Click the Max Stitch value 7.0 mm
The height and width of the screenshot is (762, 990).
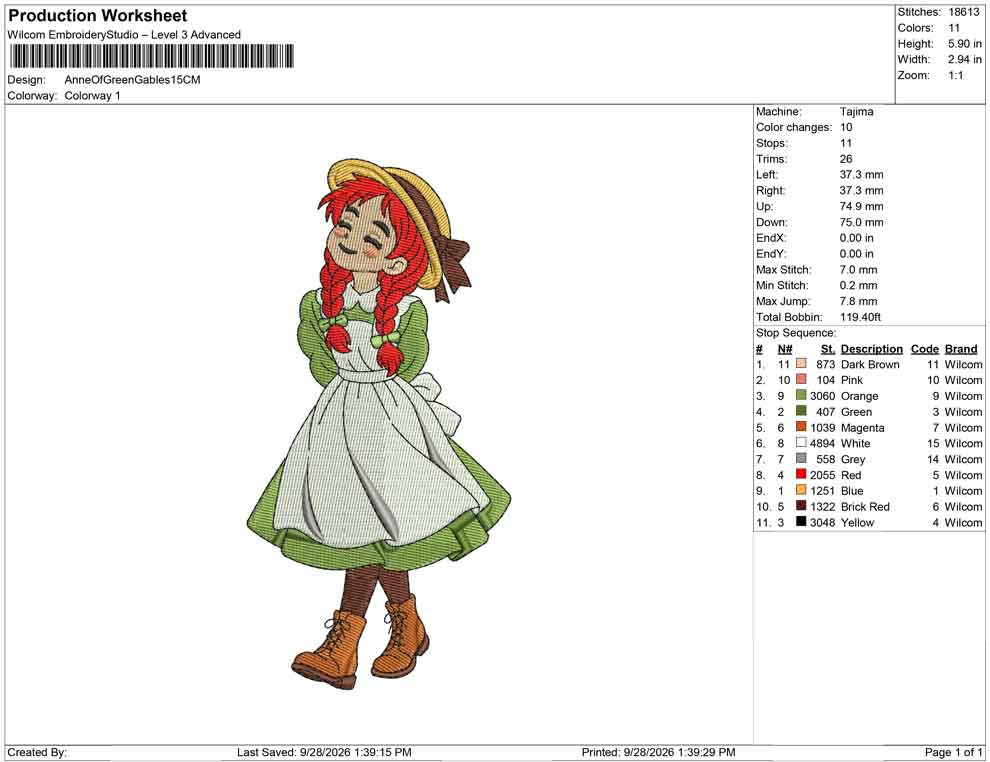[x=859, y=270]
